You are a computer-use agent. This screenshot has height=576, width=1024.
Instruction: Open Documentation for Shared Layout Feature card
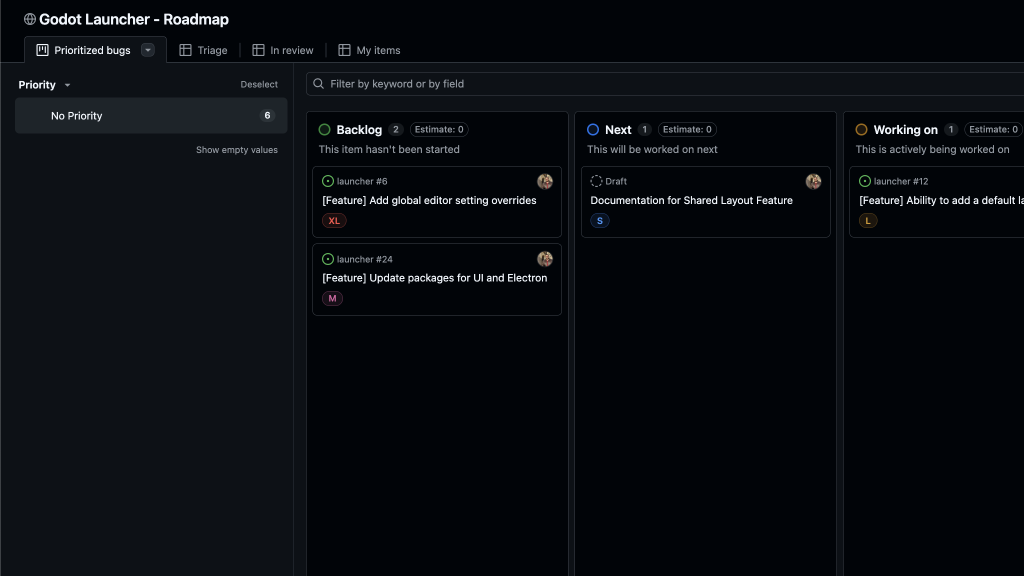(x=692, y=200)
